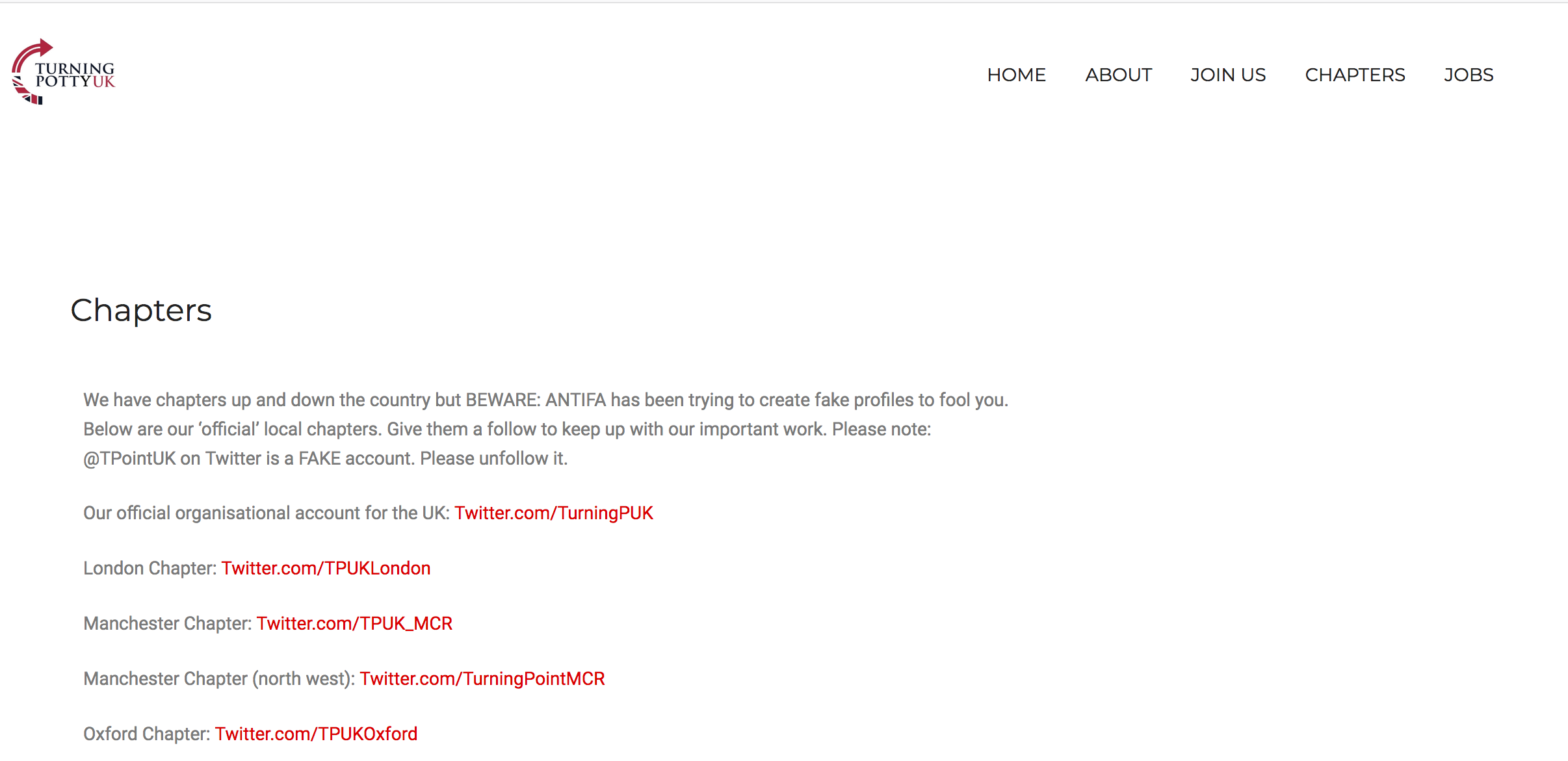Open the Twitter.com/TurningPUK link
The width and height of the screenshot is (1568, 761).
tap(553, 513)
